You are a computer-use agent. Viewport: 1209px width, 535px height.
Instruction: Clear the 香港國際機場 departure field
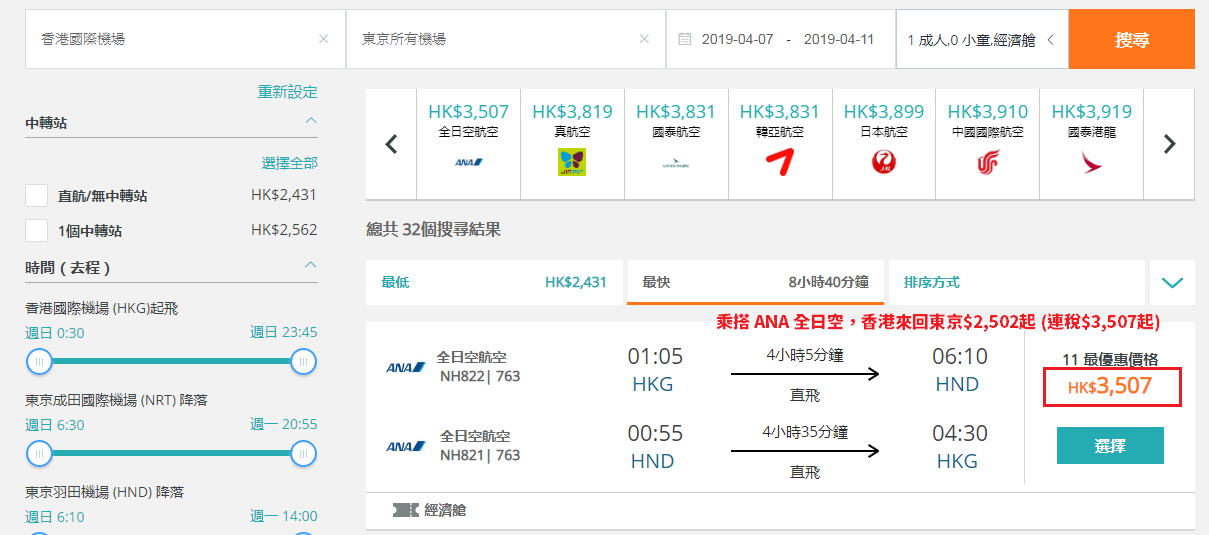(323, 39)
